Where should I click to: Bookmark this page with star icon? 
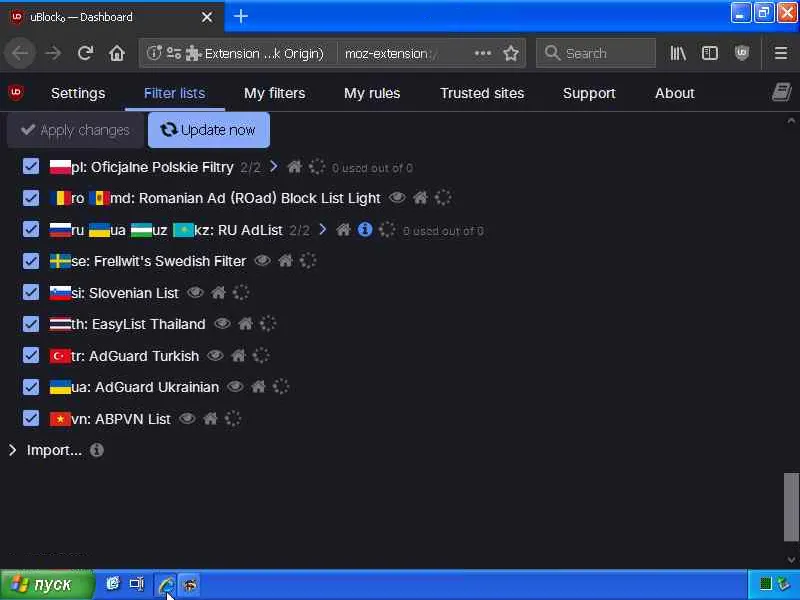point(511,53)
